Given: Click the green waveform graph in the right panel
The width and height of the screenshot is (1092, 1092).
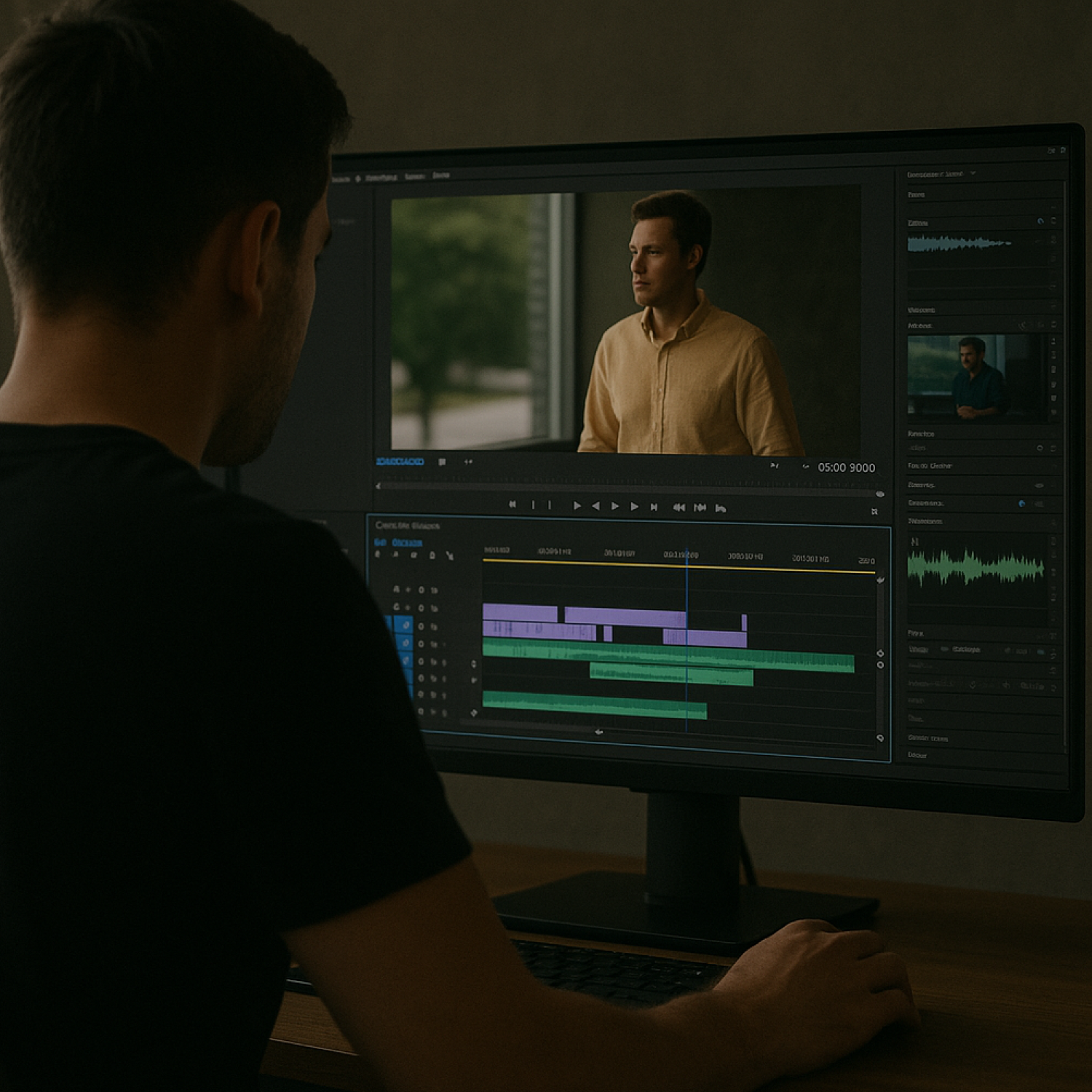Looking at the screenshot, I should tap(976, 568).
